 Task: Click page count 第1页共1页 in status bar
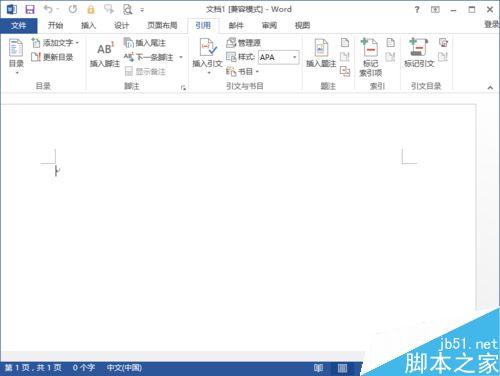33,368
